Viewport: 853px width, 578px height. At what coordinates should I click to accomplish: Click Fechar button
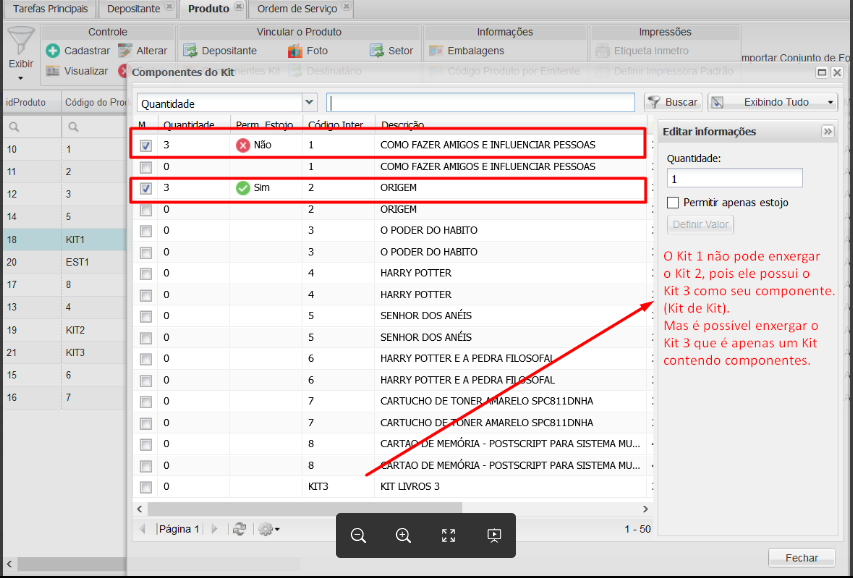tap(801, 558)
